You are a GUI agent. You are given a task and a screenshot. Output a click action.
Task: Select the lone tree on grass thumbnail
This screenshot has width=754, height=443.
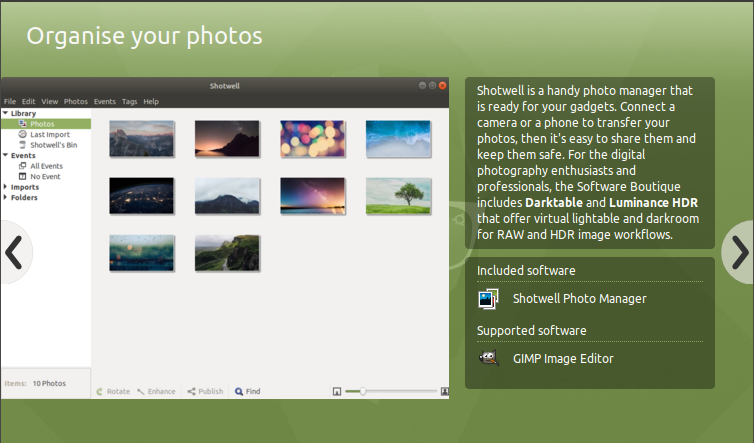click(397, 196)
